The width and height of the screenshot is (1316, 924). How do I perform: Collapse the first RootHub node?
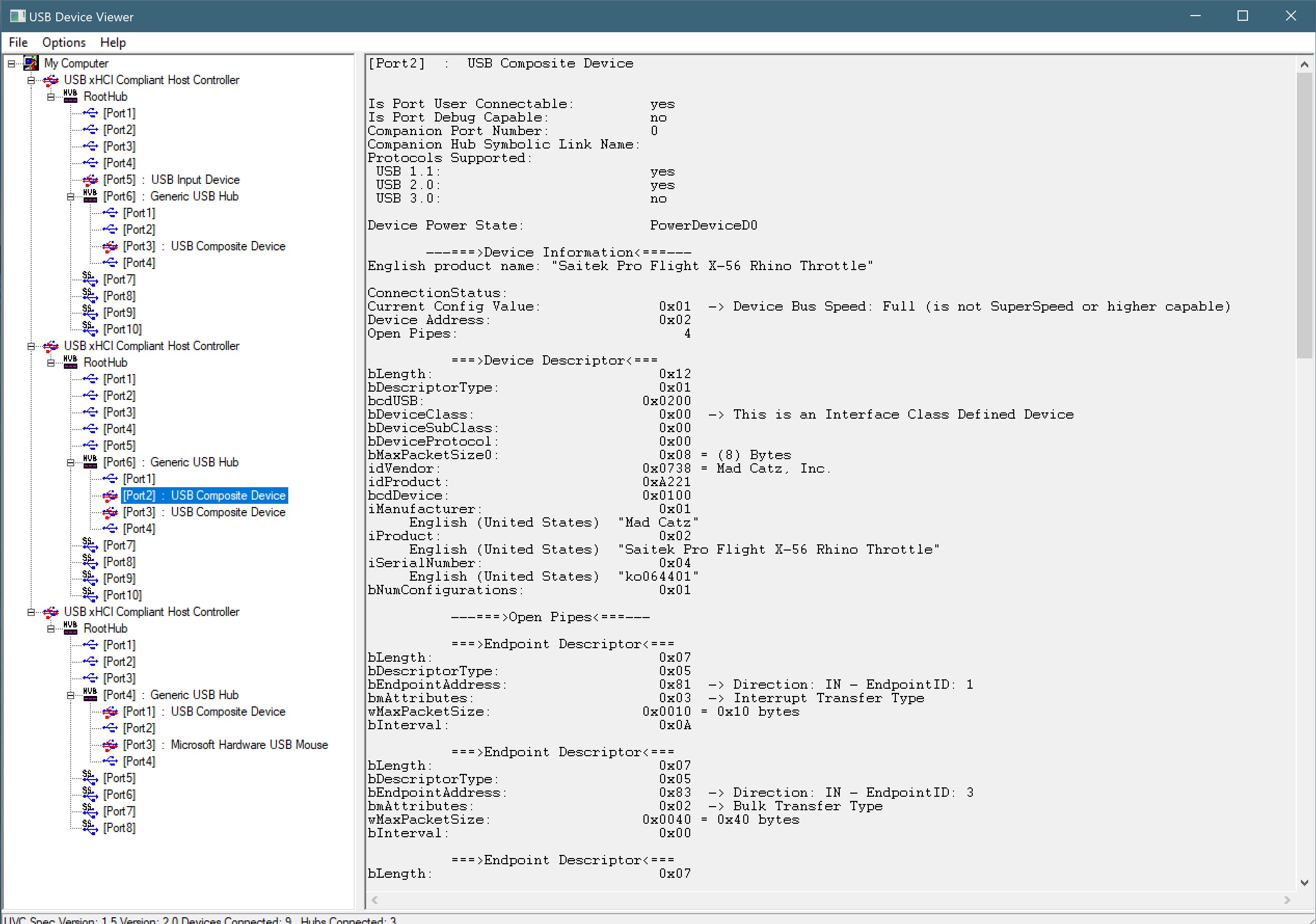click(x=50, y=97)
